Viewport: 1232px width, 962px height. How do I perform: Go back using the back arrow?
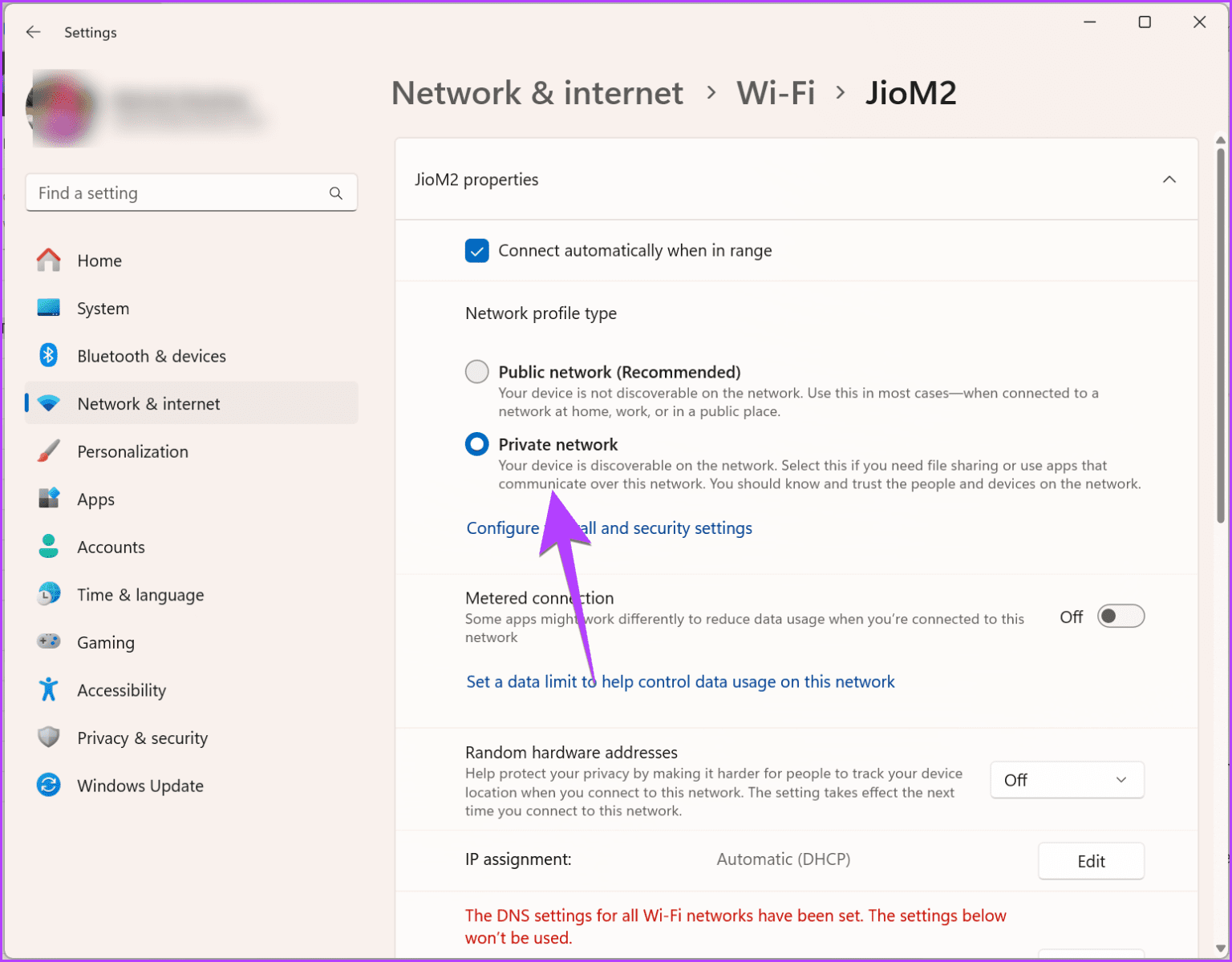point(33,32)
